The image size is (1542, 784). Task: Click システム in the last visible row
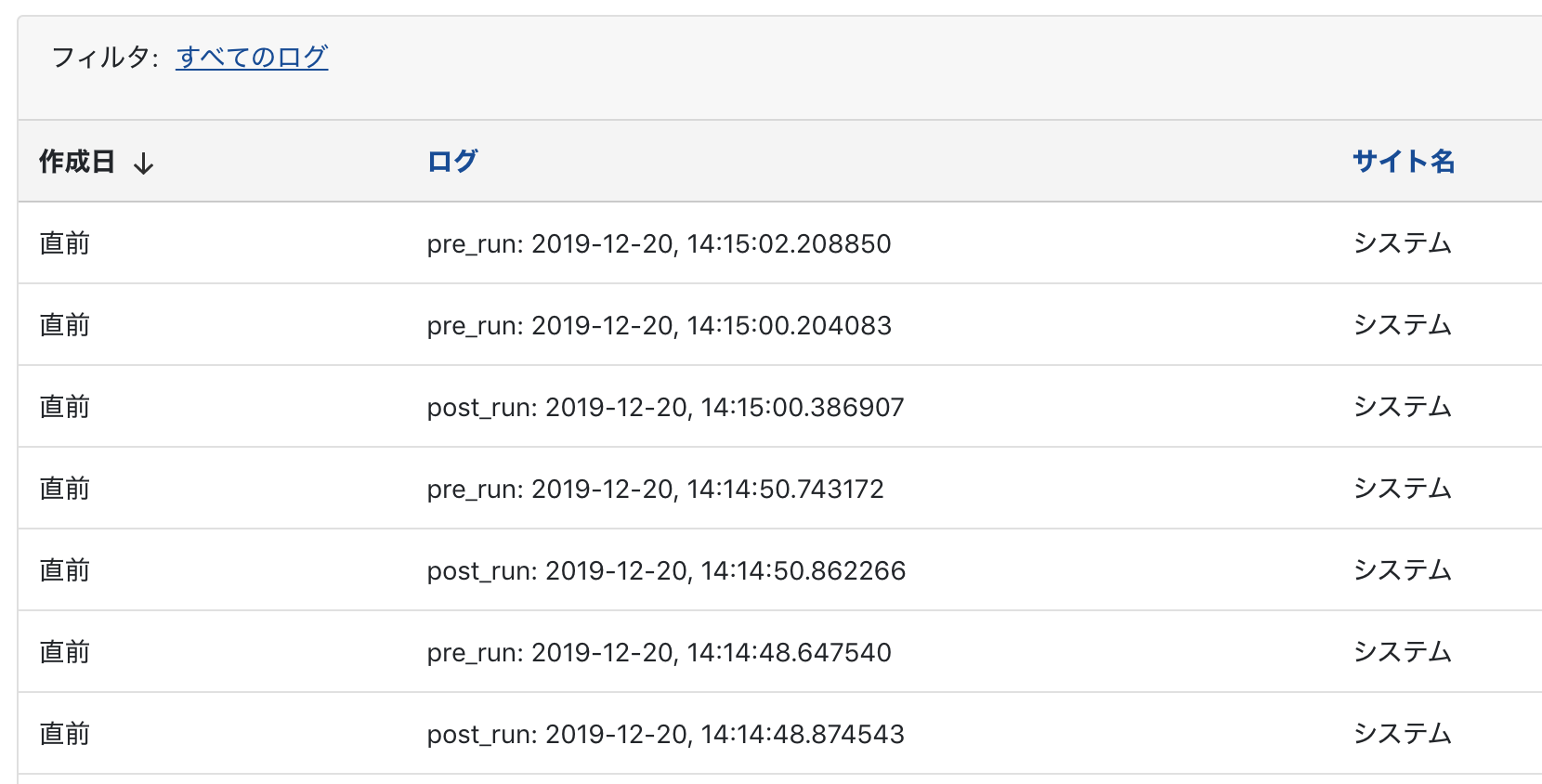[1402, 734]
